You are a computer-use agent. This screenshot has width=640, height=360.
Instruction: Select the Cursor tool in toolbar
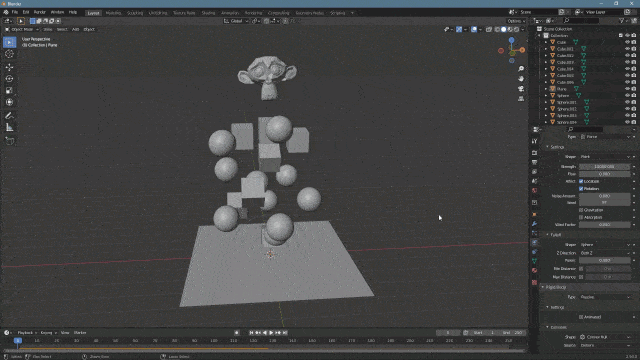point(10,54)
